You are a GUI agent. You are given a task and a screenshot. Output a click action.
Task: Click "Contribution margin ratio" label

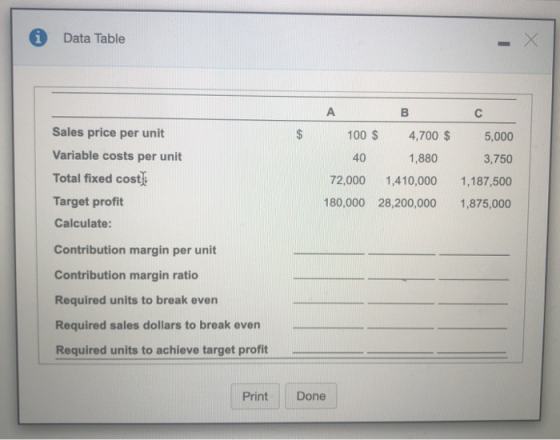(x=126, y=275)
